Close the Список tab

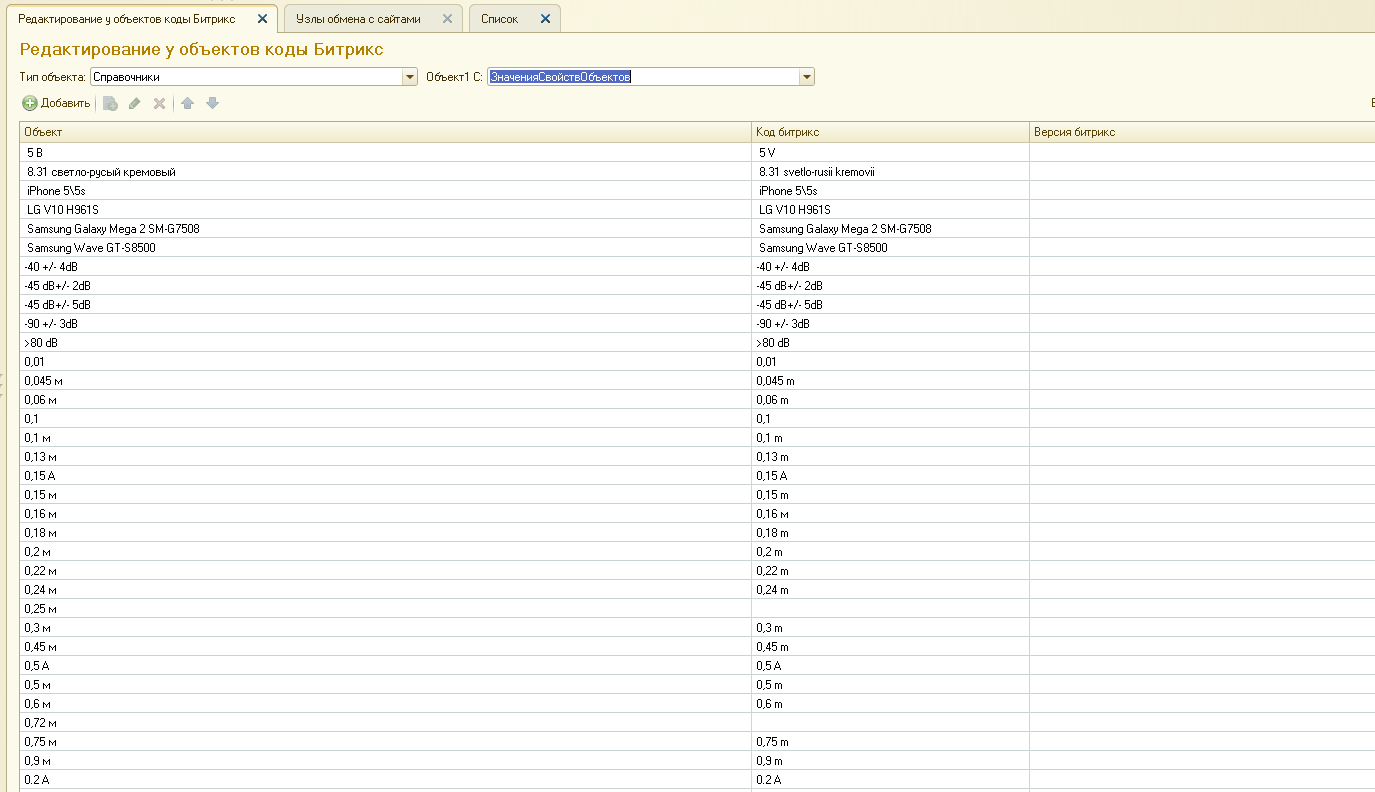[x=545, y=19]
